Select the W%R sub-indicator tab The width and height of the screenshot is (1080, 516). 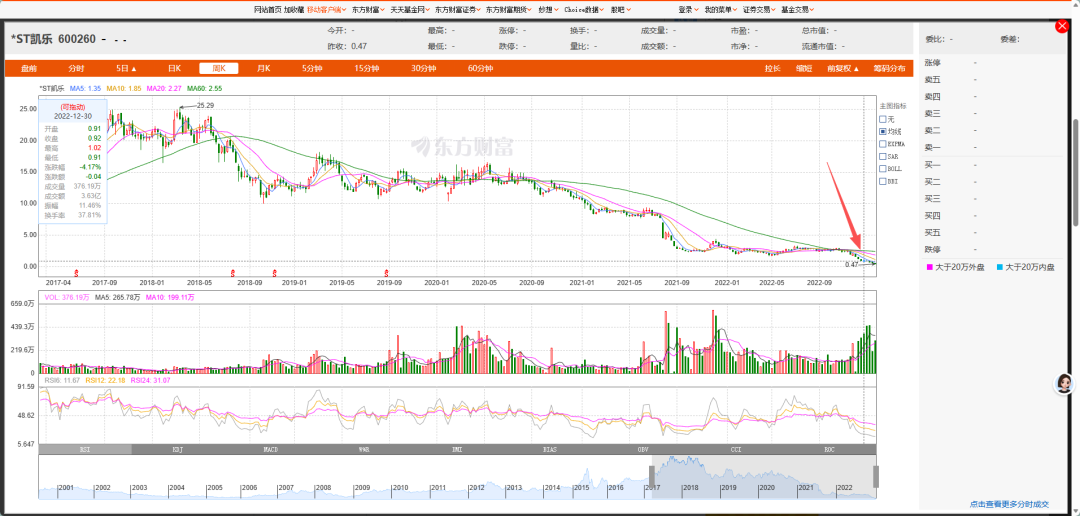pos(364,449)
